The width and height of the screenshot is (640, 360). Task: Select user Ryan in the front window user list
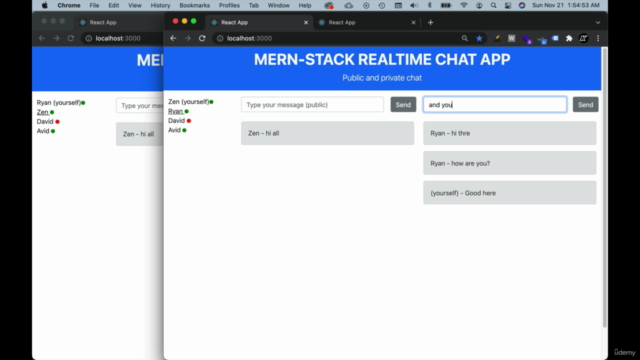tap(176, 111)
